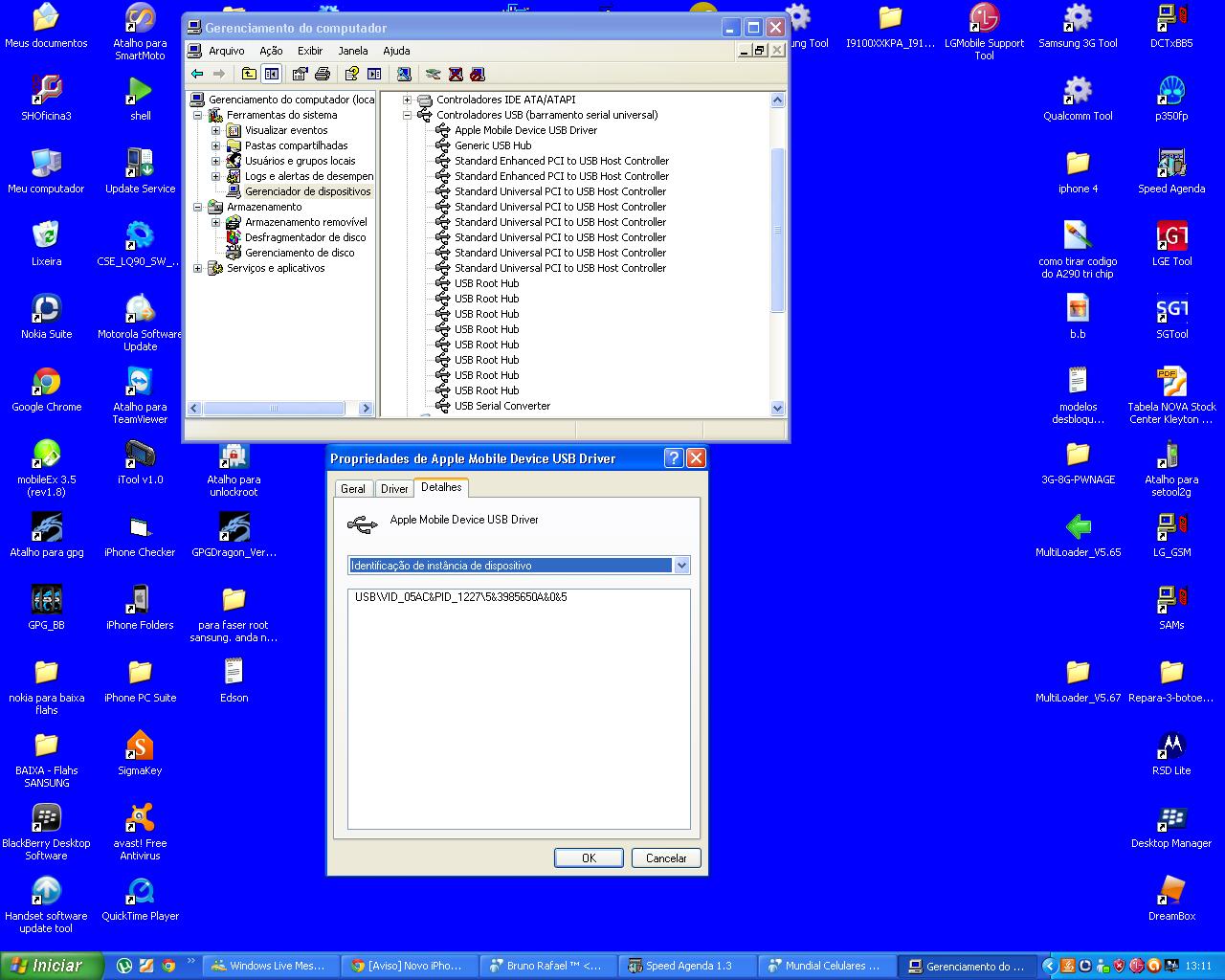Open the device property dropdown list
1225x980 pixels.
(x=681, y=566)
